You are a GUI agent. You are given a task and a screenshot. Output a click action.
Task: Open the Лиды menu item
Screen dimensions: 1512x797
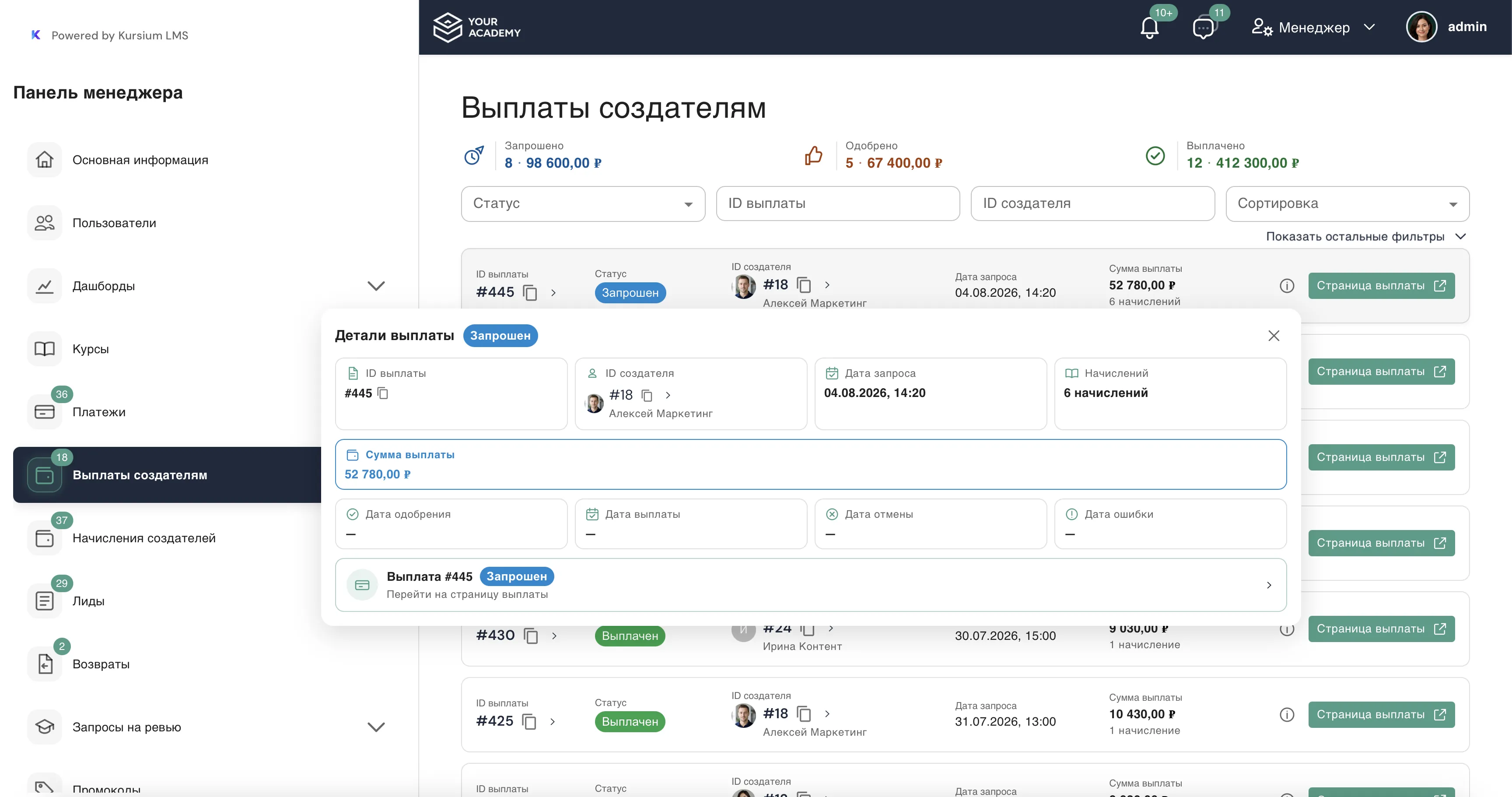coord(168,601)
